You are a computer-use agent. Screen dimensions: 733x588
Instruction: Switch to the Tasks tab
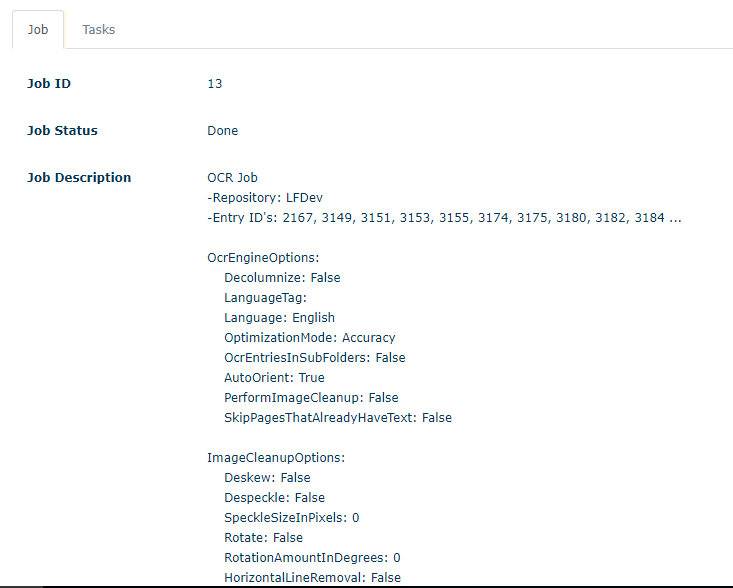(x=98, y=30)
